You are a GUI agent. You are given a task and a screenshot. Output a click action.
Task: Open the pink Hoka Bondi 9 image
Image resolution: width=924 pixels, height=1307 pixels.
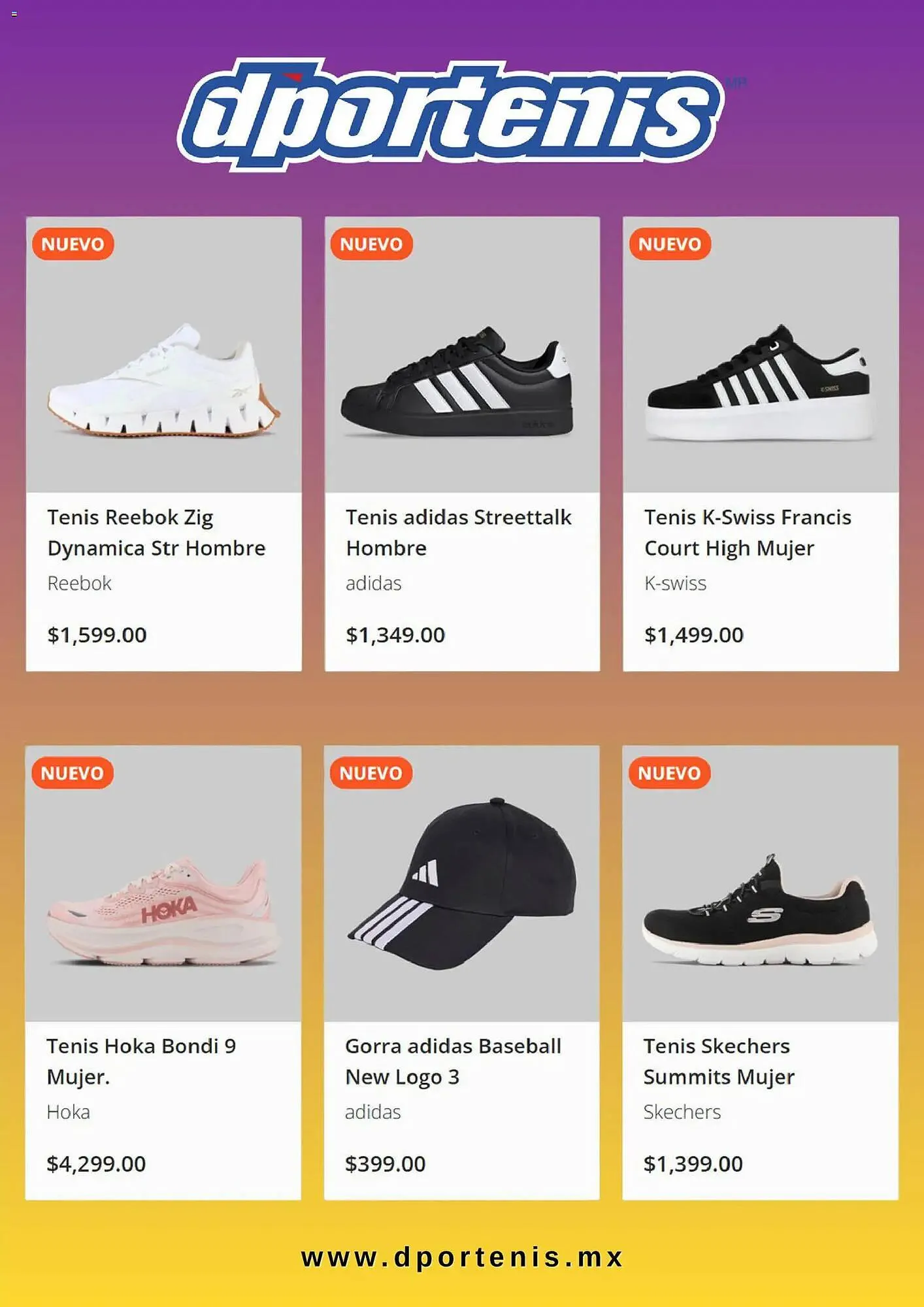point(163,912)
